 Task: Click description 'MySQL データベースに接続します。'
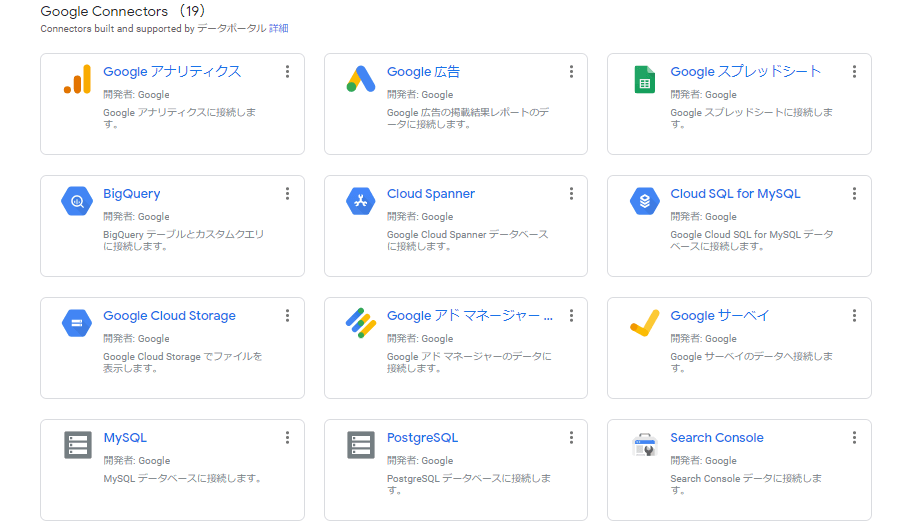[183, 478]
